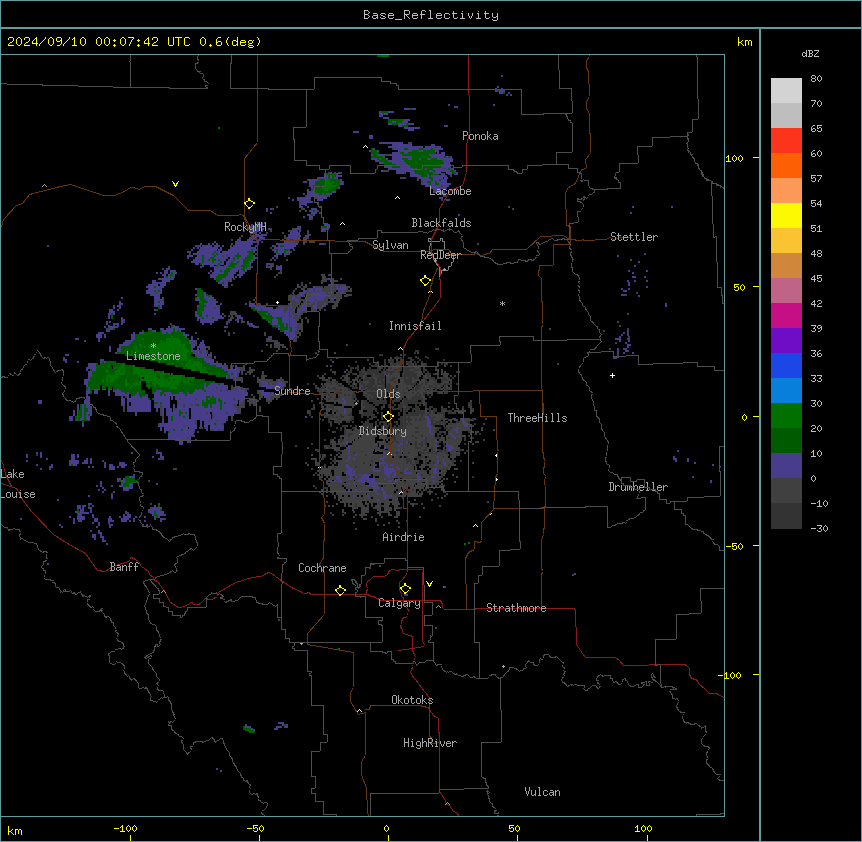Image resolution: width=862 pixels, height=842 pixels.
Task: Click the 80 value on the dBZ scale
Action: coord(816,79)
